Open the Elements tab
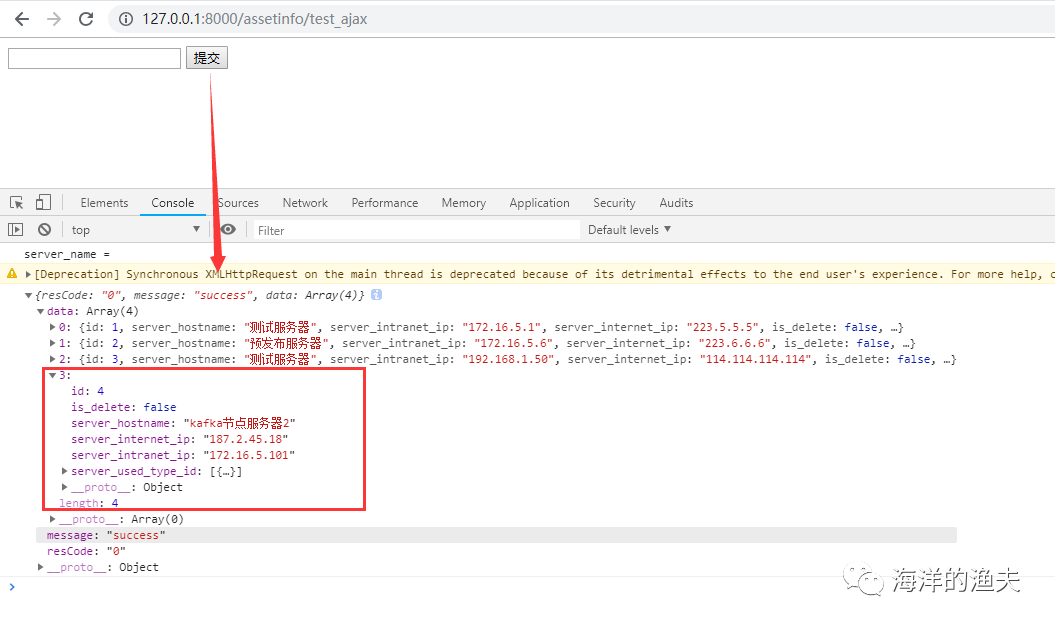The image size is (1055, 627). 104,202
